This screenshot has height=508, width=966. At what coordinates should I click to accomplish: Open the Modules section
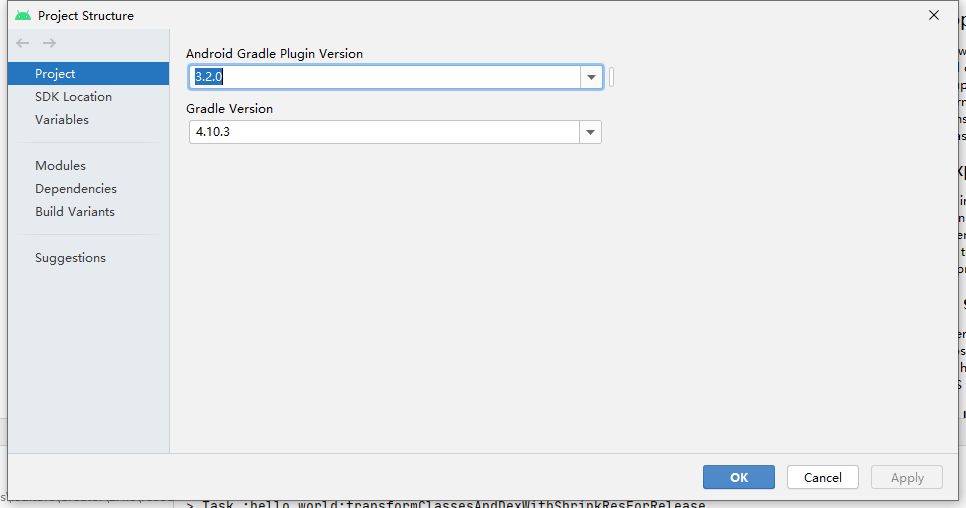tap(60, 166)
